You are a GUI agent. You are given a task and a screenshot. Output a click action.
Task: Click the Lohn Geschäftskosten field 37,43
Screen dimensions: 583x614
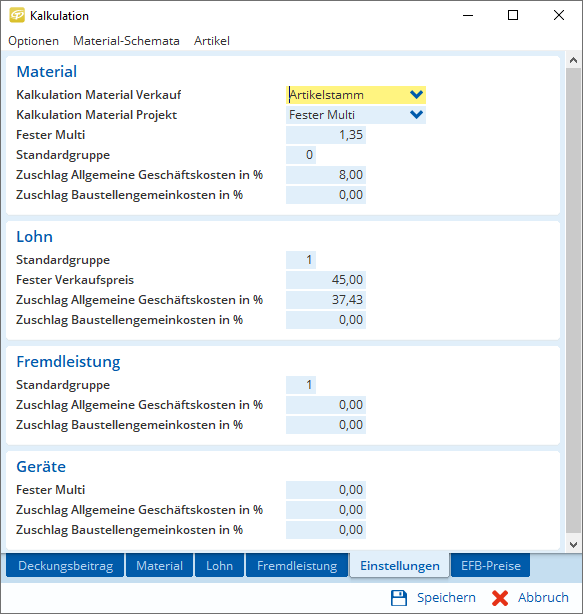coord(326,300)
